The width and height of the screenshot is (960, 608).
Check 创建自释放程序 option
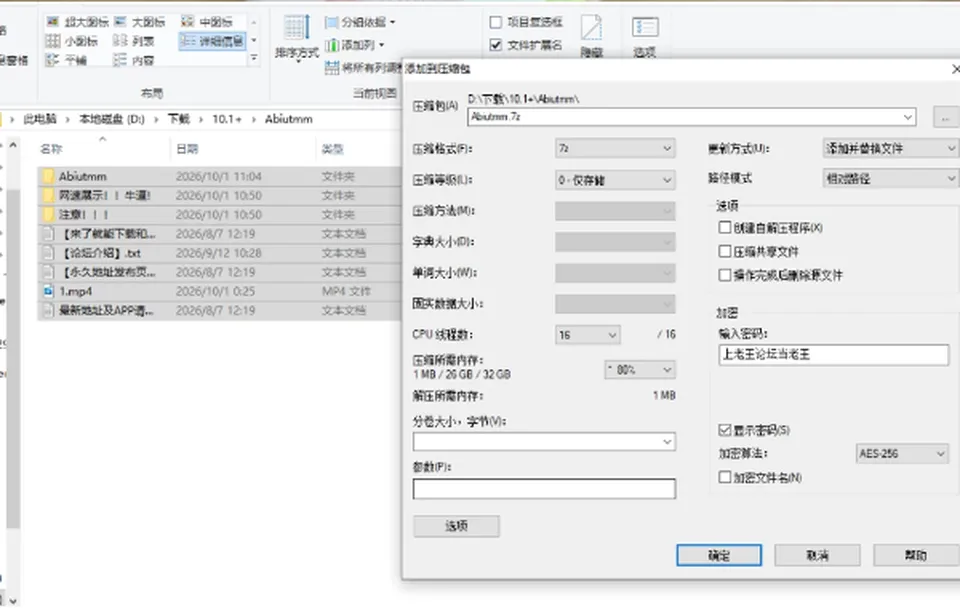tap(725, 228)
